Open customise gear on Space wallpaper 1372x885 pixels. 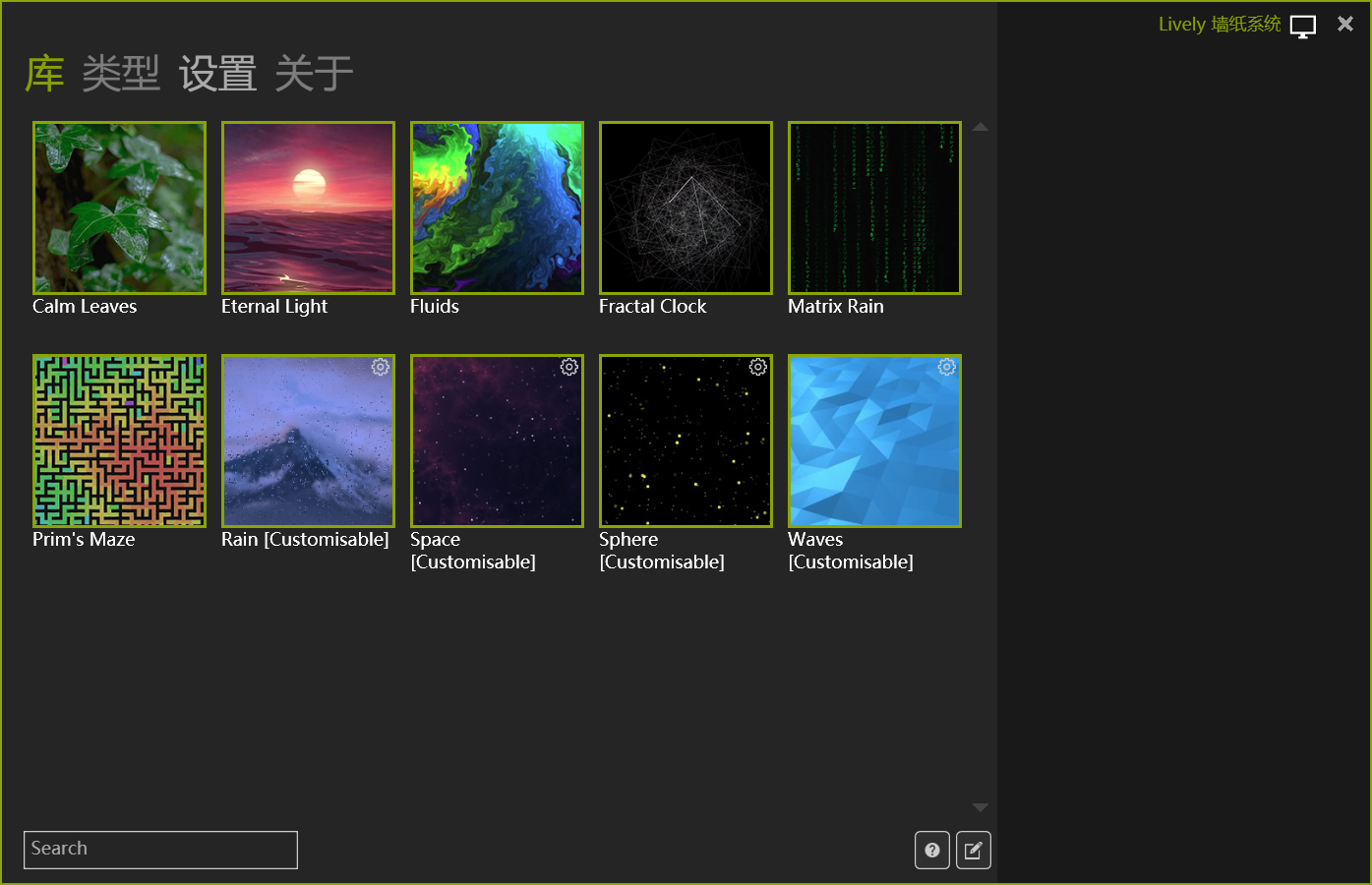click(x=569, y=367)
